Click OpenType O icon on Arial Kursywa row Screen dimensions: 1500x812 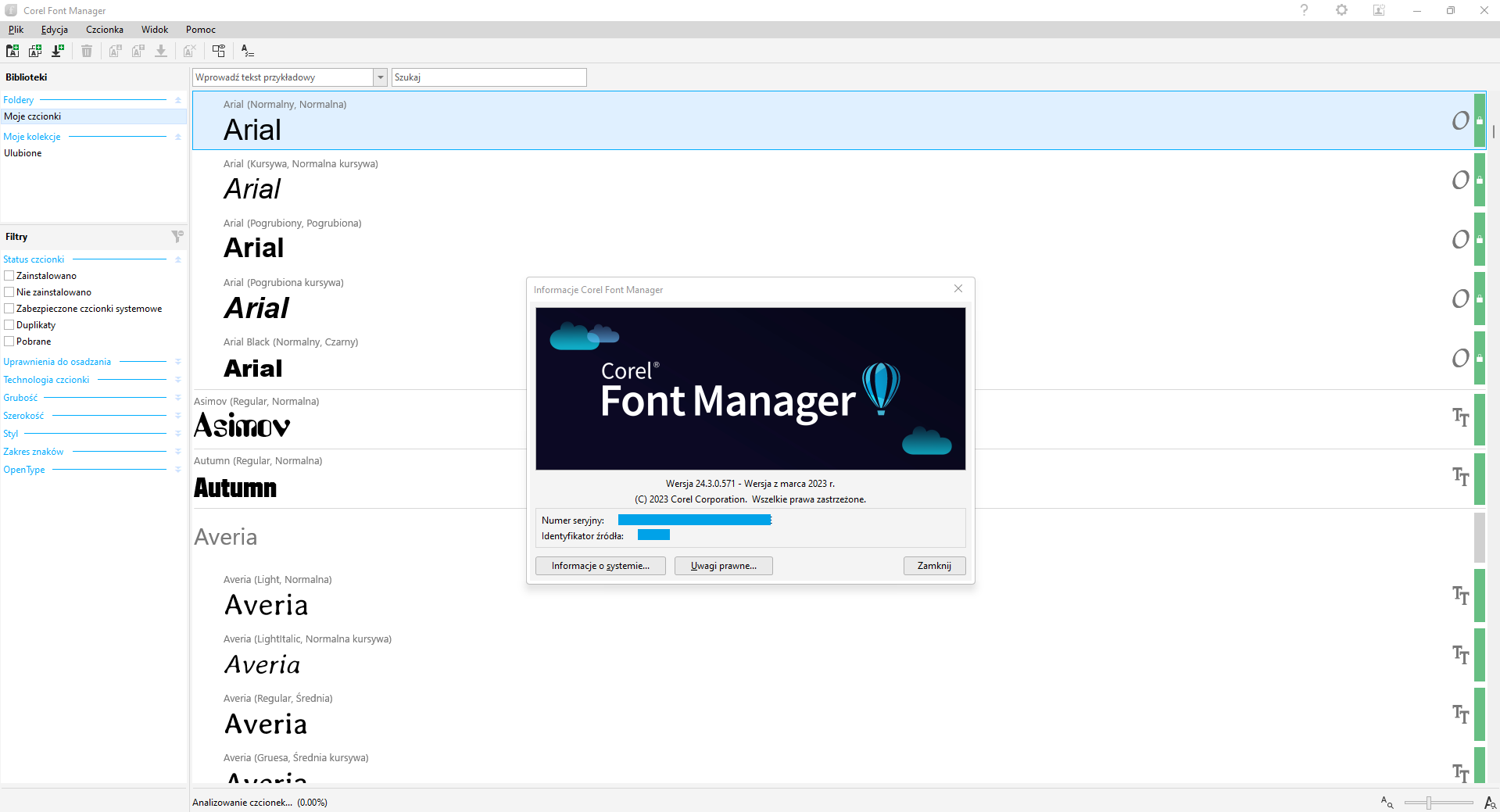click(1460, 180)
